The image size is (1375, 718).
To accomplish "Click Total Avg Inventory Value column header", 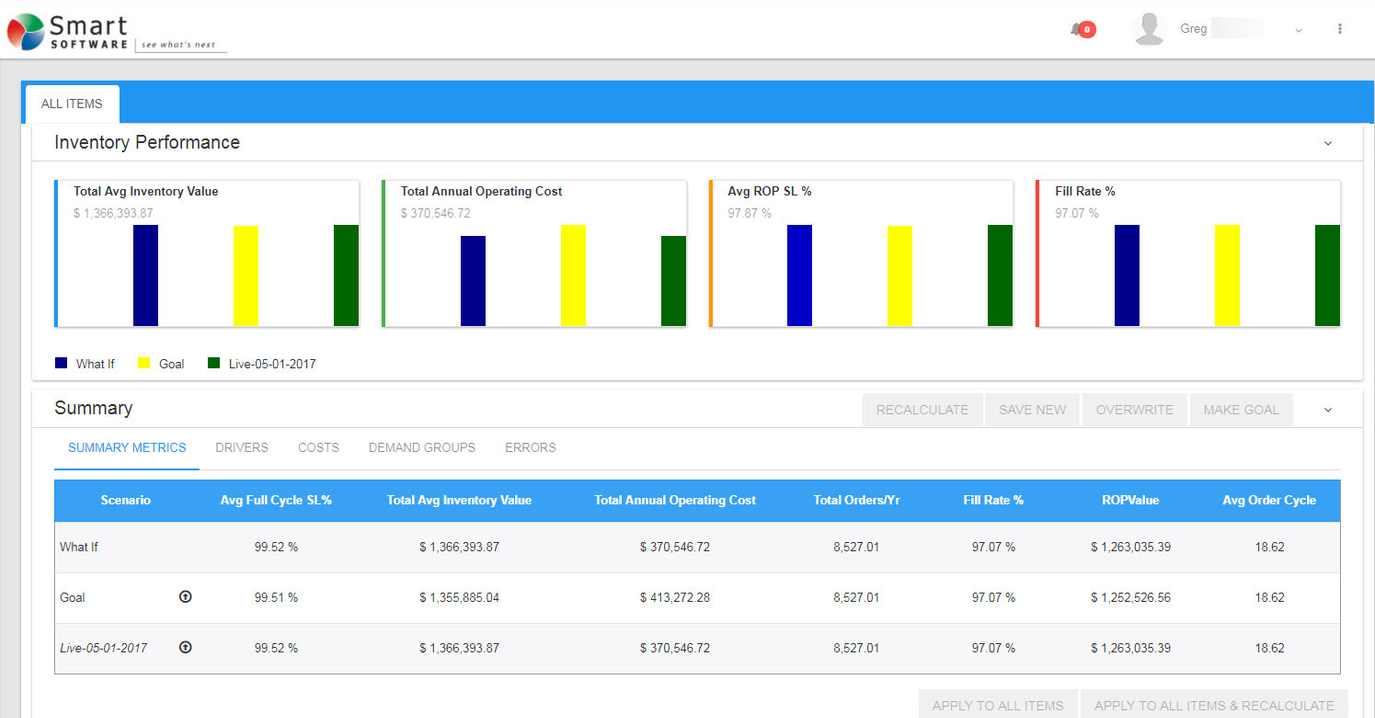I will pos(459,500).
